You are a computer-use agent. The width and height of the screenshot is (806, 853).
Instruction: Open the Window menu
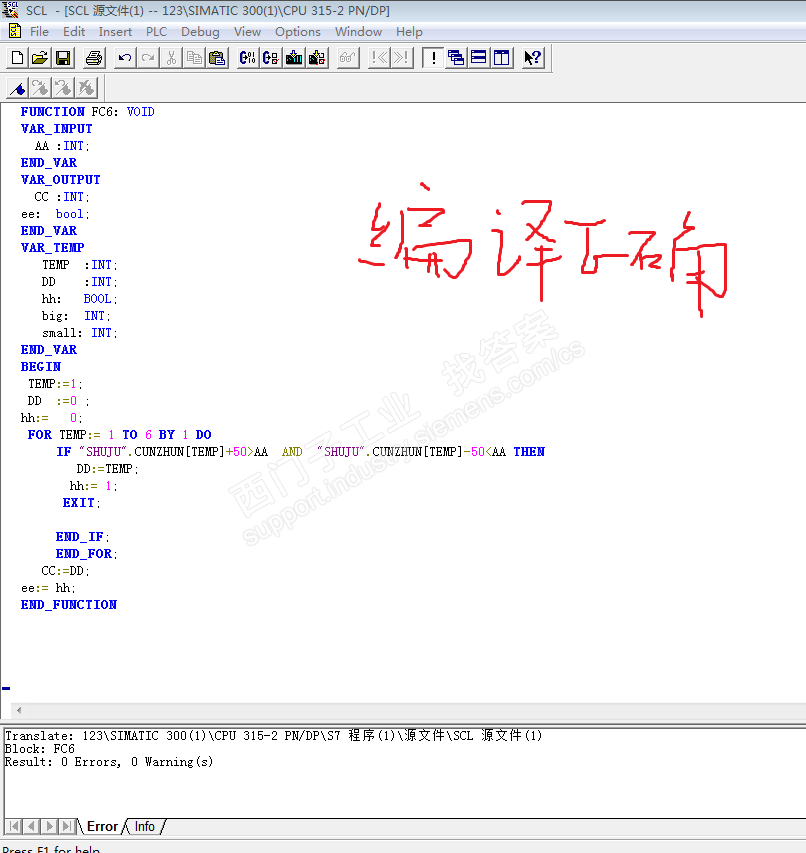(x=358, y=32)
